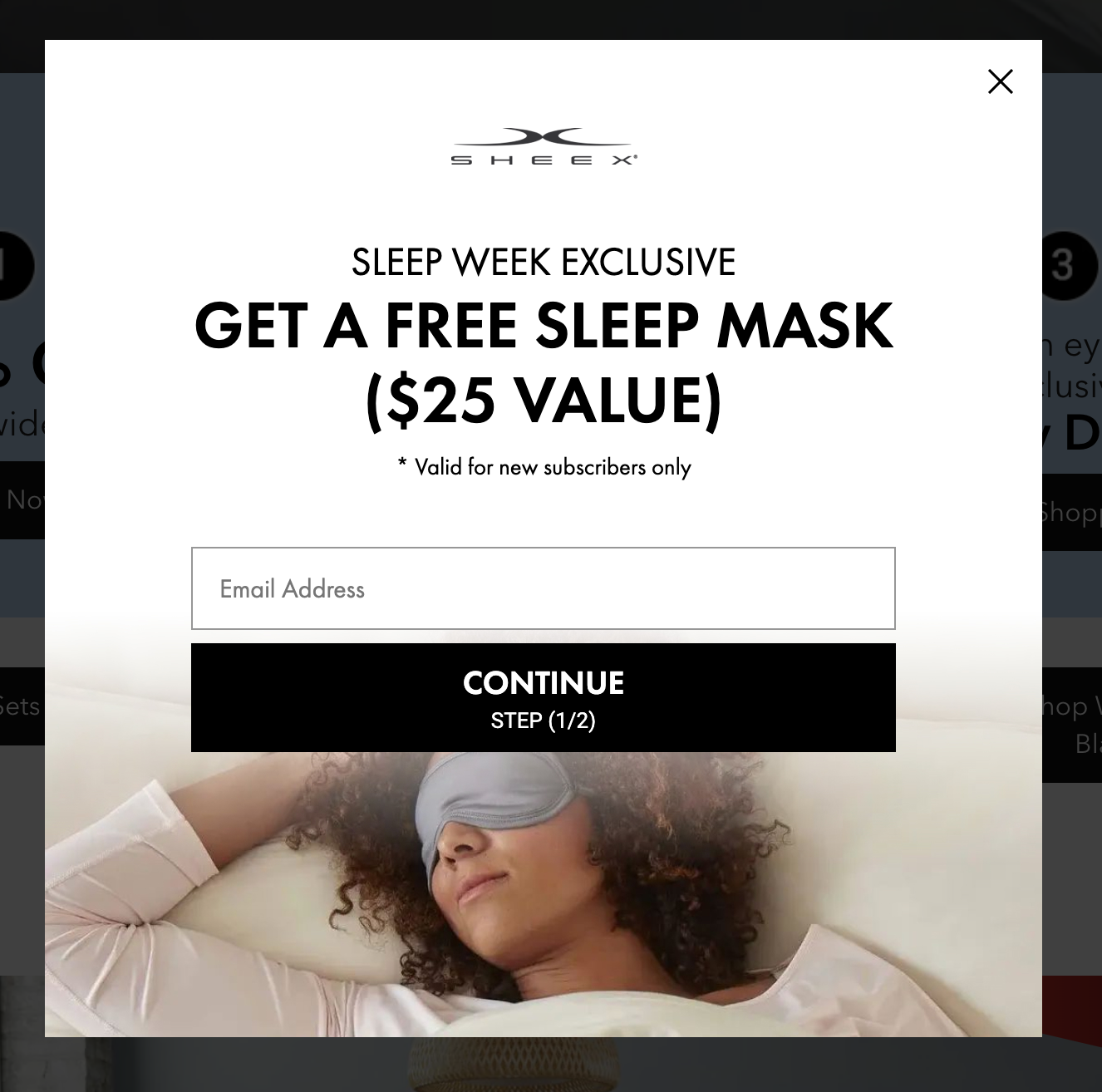Click the 'SLEEP WEEK EXCLUSIVE' heading
The height and width of the screenshot is (1092, 1102).
coord(544,263)
